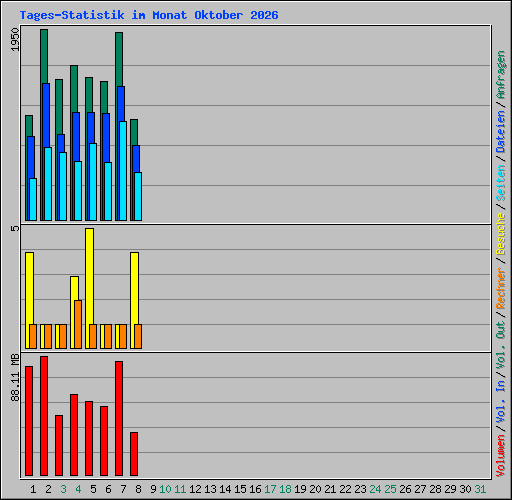Click the cyan Seiten bar for day 1
This screenshot has width=512, height=500.
(x=33, y=199)
